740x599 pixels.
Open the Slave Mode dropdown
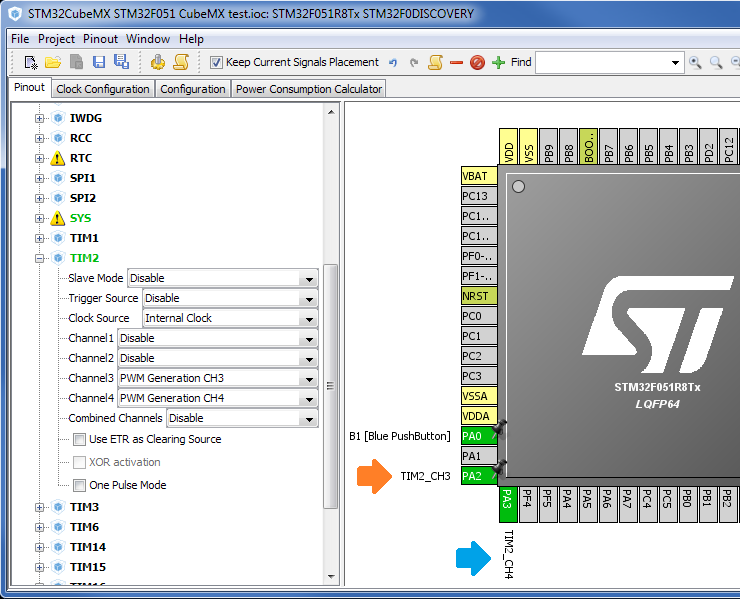tap(222, 278)
